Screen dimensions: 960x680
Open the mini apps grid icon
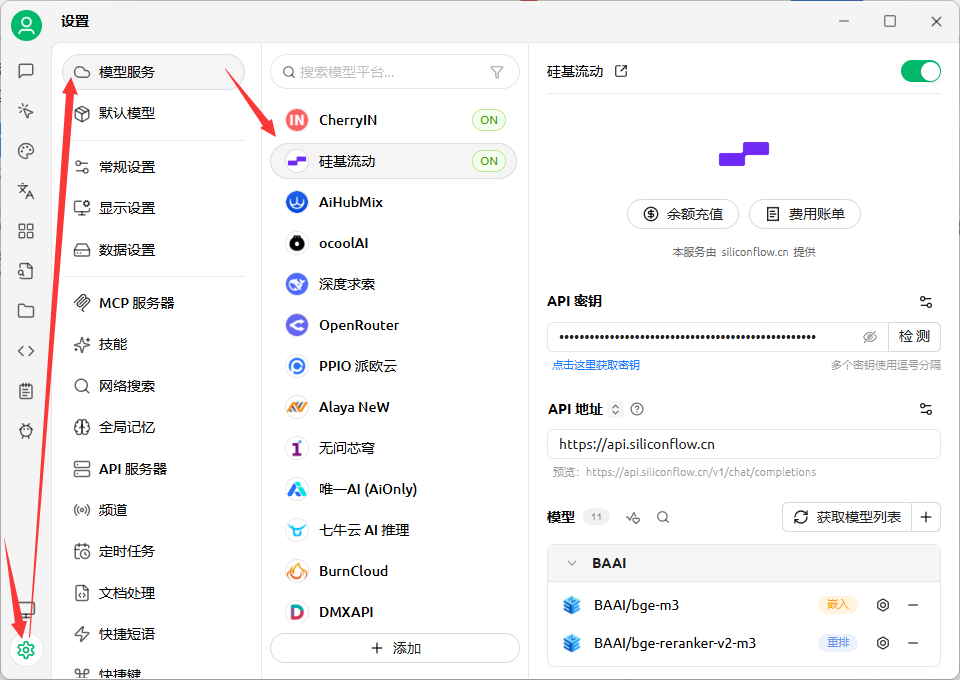[x=26, y=231]
